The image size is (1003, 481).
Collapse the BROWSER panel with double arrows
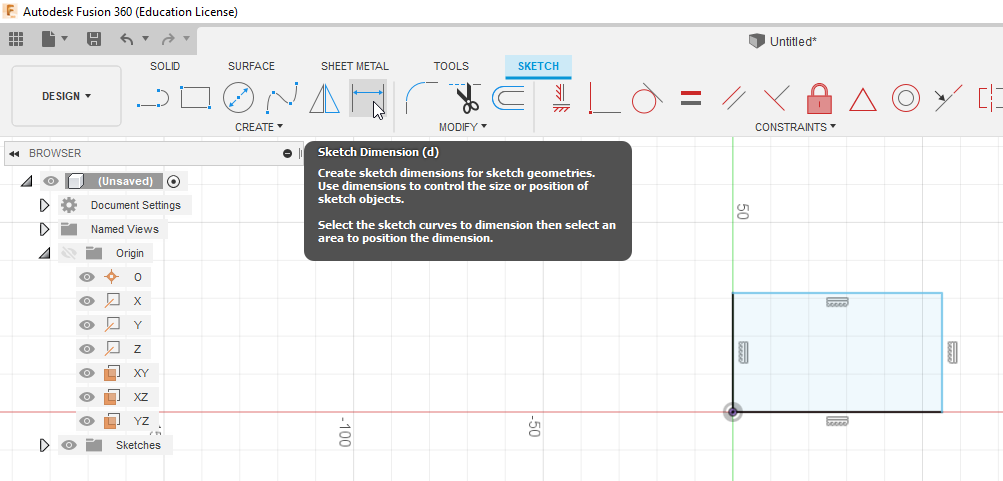tap(14, 154)
